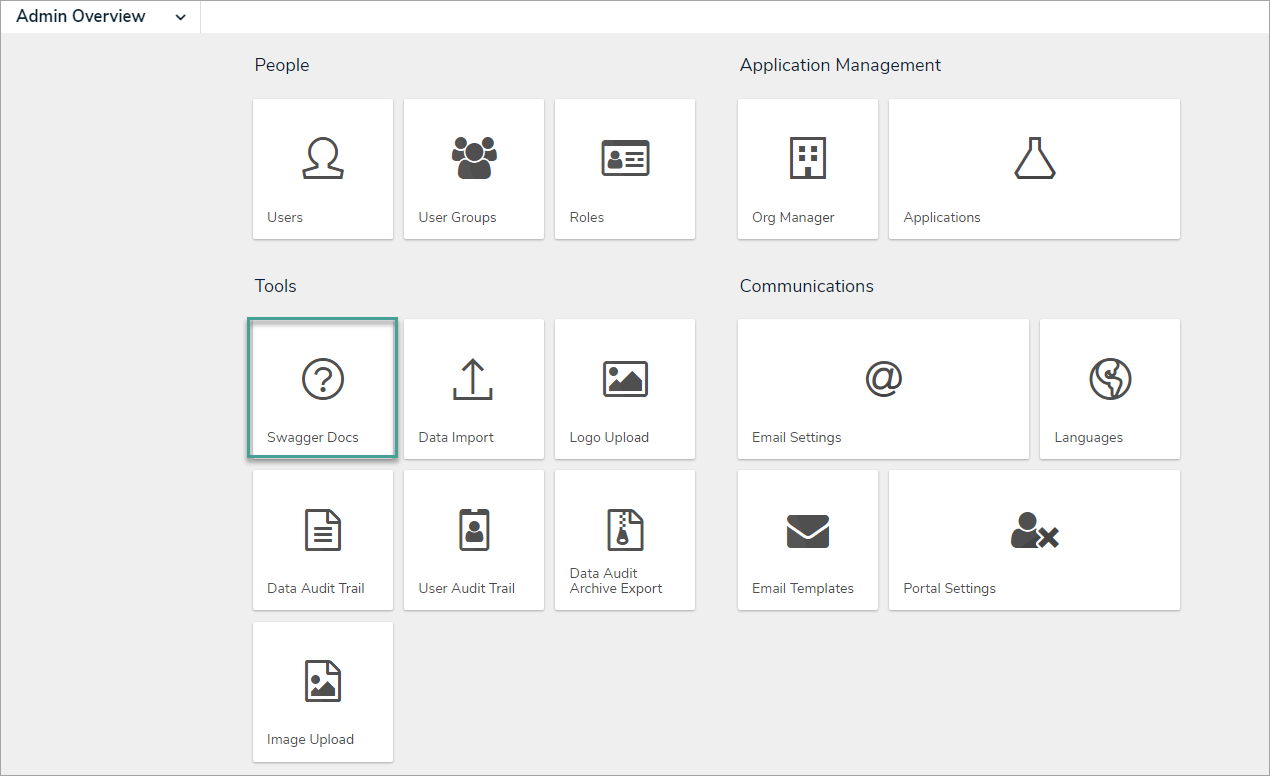Image resolution: width=1270 pixels, height=776 pixels.
Task: Expand the Admin Overview dropdown
Action: pos(180,16)
